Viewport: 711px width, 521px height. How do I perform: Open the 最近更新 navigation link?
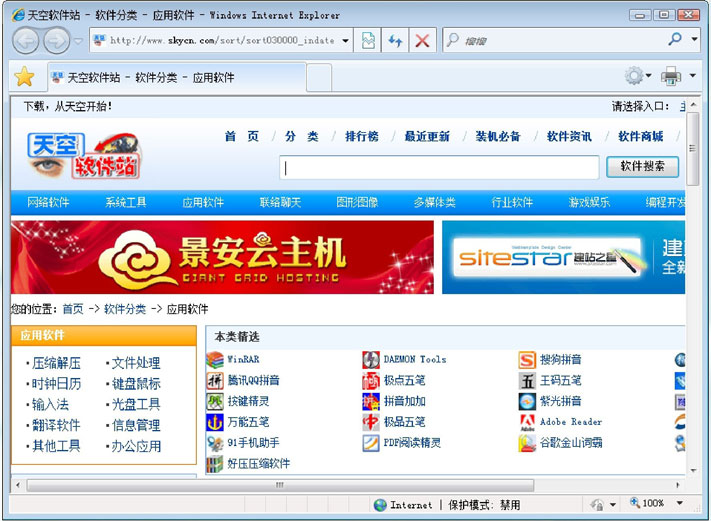(x=427, y=136)
